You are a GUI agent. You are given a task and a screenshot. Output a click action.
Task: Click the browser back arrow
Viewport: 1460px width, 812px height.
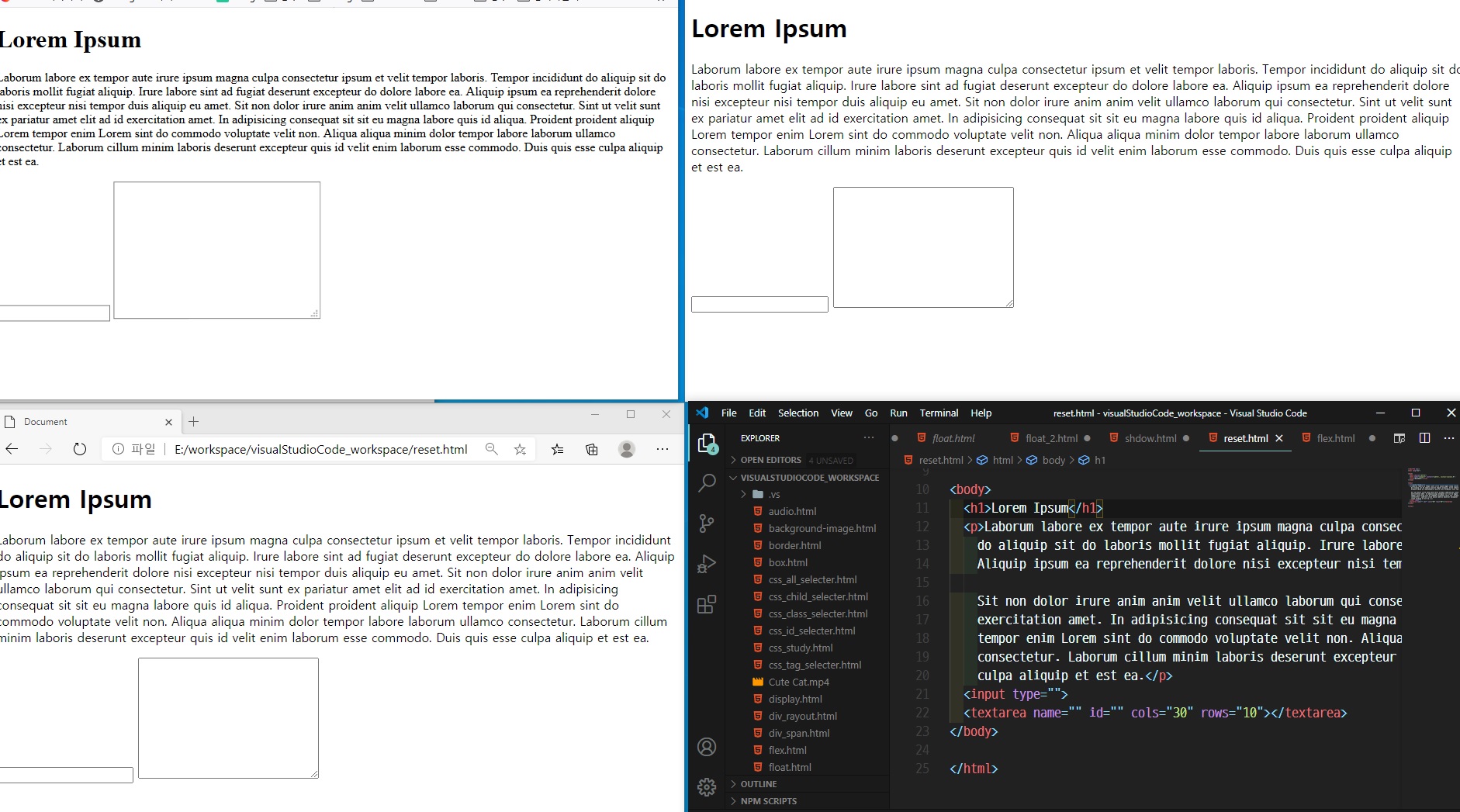(x=12, y=449)
